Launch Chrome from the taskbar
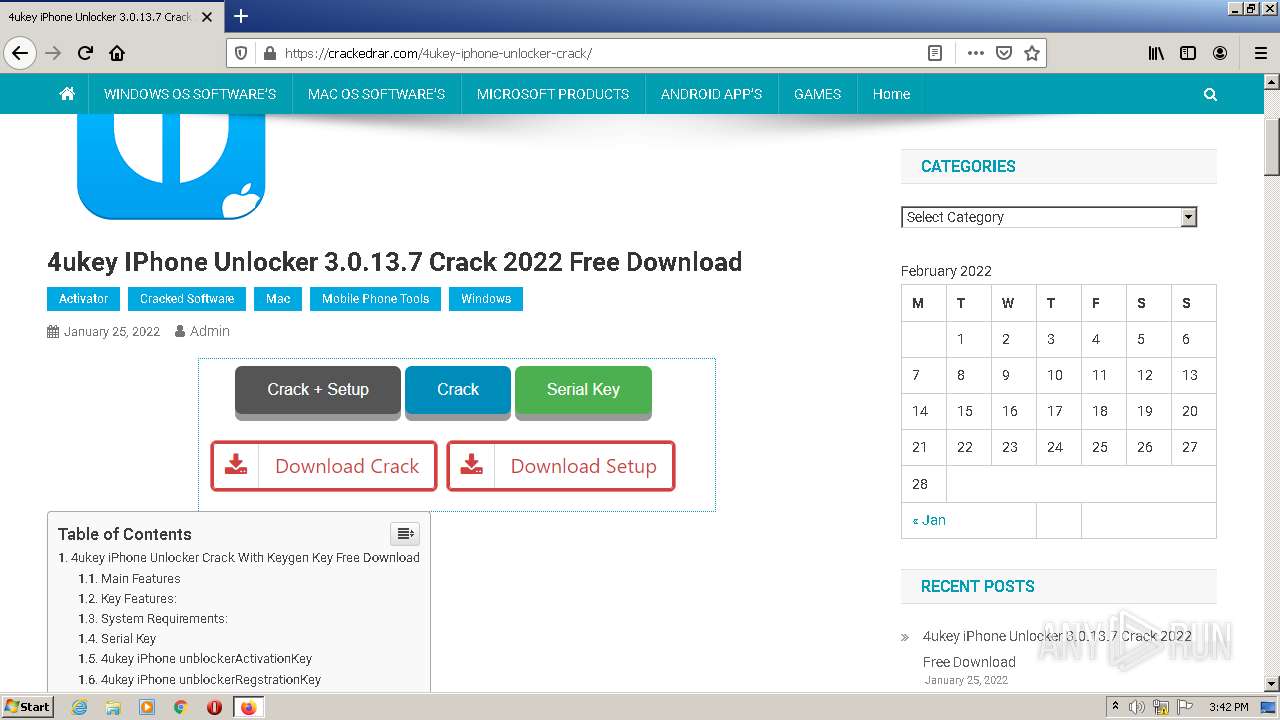This screenshot has width=1280, height=720. click(181, 707)
